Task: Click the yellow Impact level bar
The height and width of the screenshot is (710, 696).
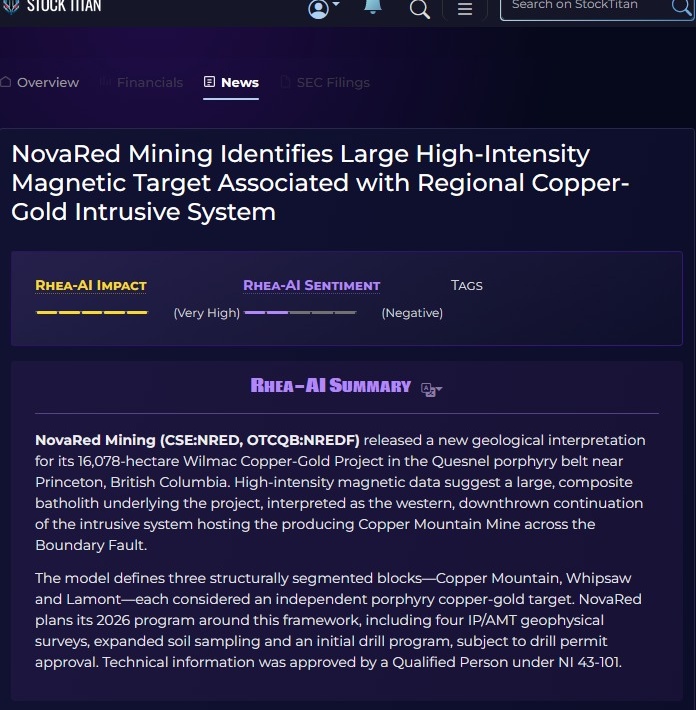Action: (x=92, y=312)
